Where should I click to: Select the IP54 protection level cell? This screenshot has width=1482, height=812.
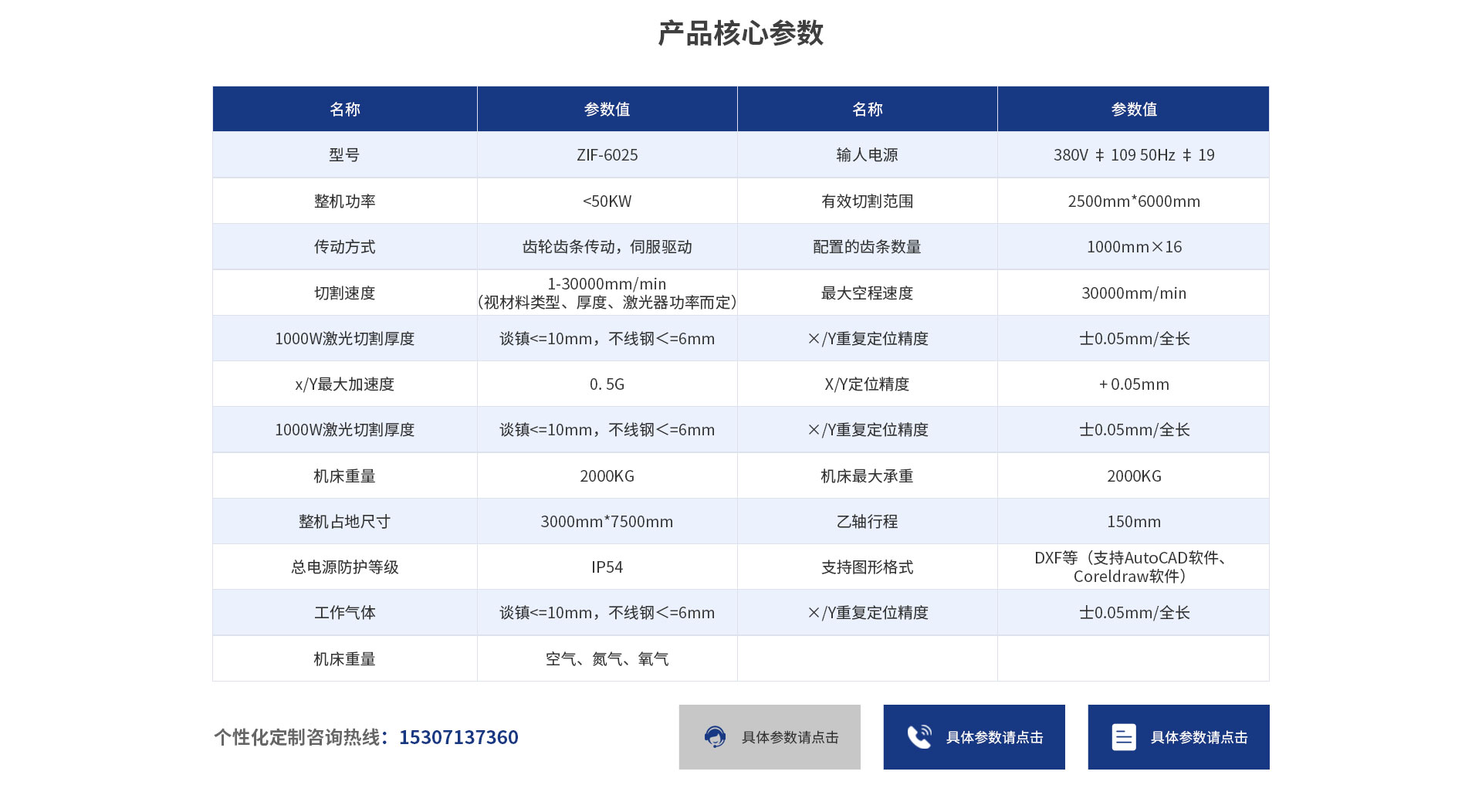[x=607, y=567]
